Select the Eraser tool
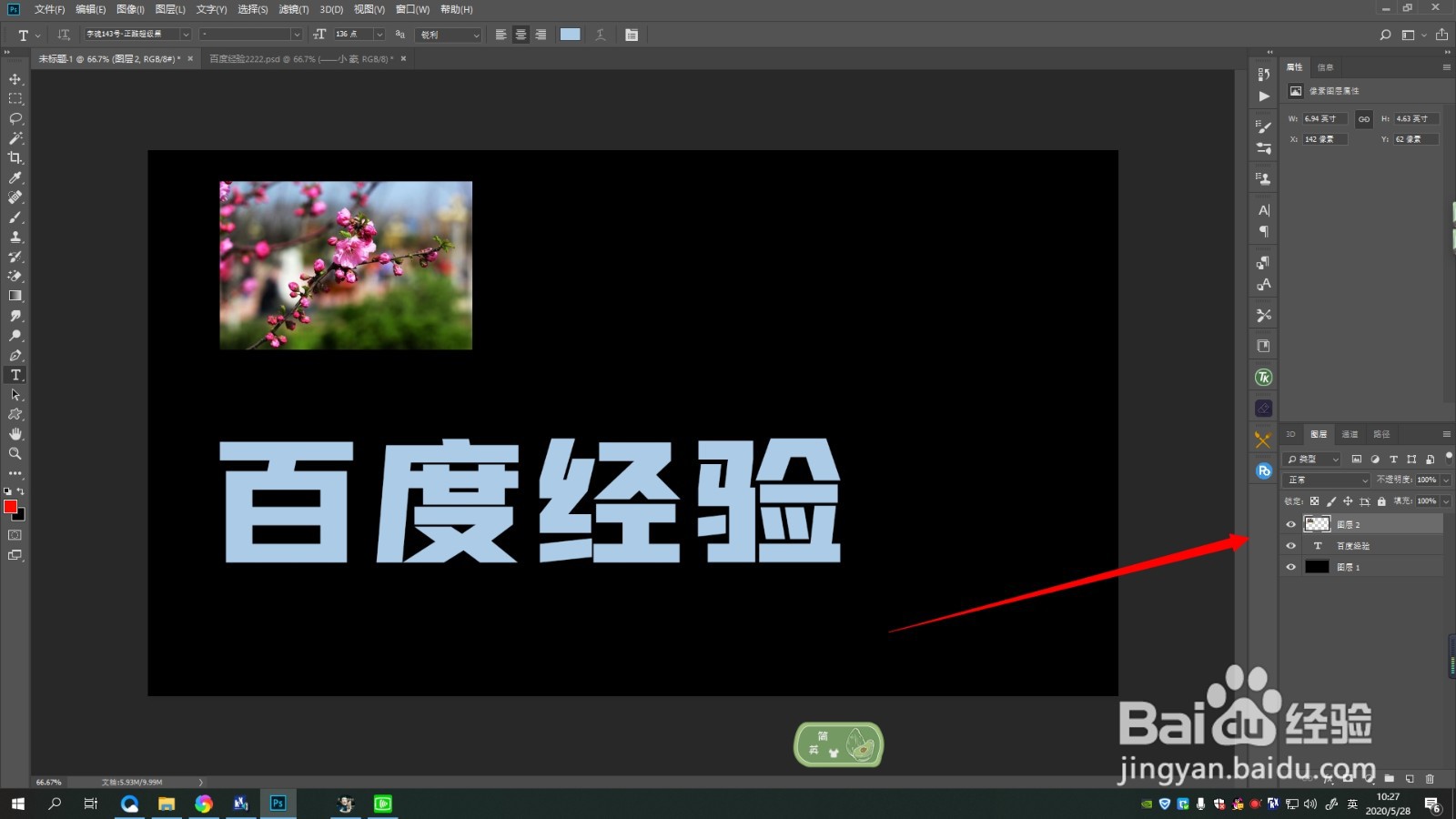1456x819 pixels. (15, 276)
